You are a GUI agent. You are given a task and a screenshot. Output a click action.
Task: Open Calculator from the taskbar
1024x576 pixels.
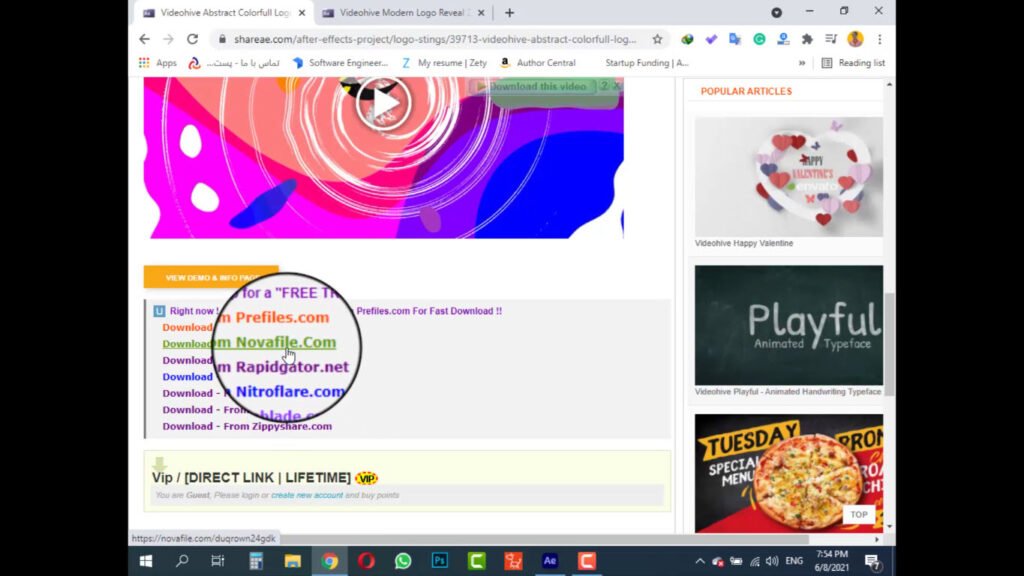[x=255, y=561]
